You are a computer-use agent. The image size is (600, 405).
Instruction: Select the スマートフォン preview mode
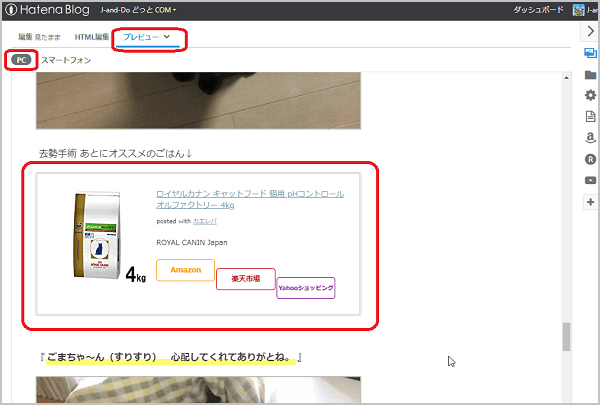click(x=66, y=60)
